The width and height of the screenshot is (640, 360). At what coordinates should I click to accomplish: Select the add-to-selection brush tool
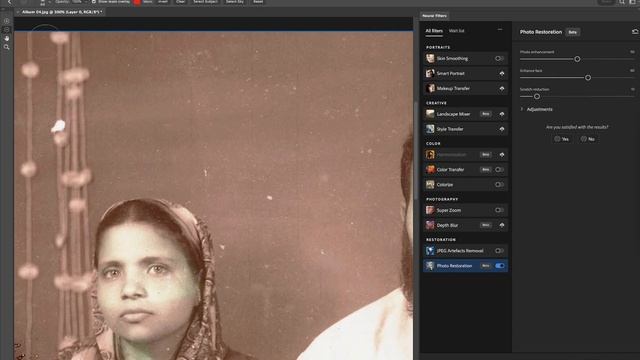click(7, 21)
